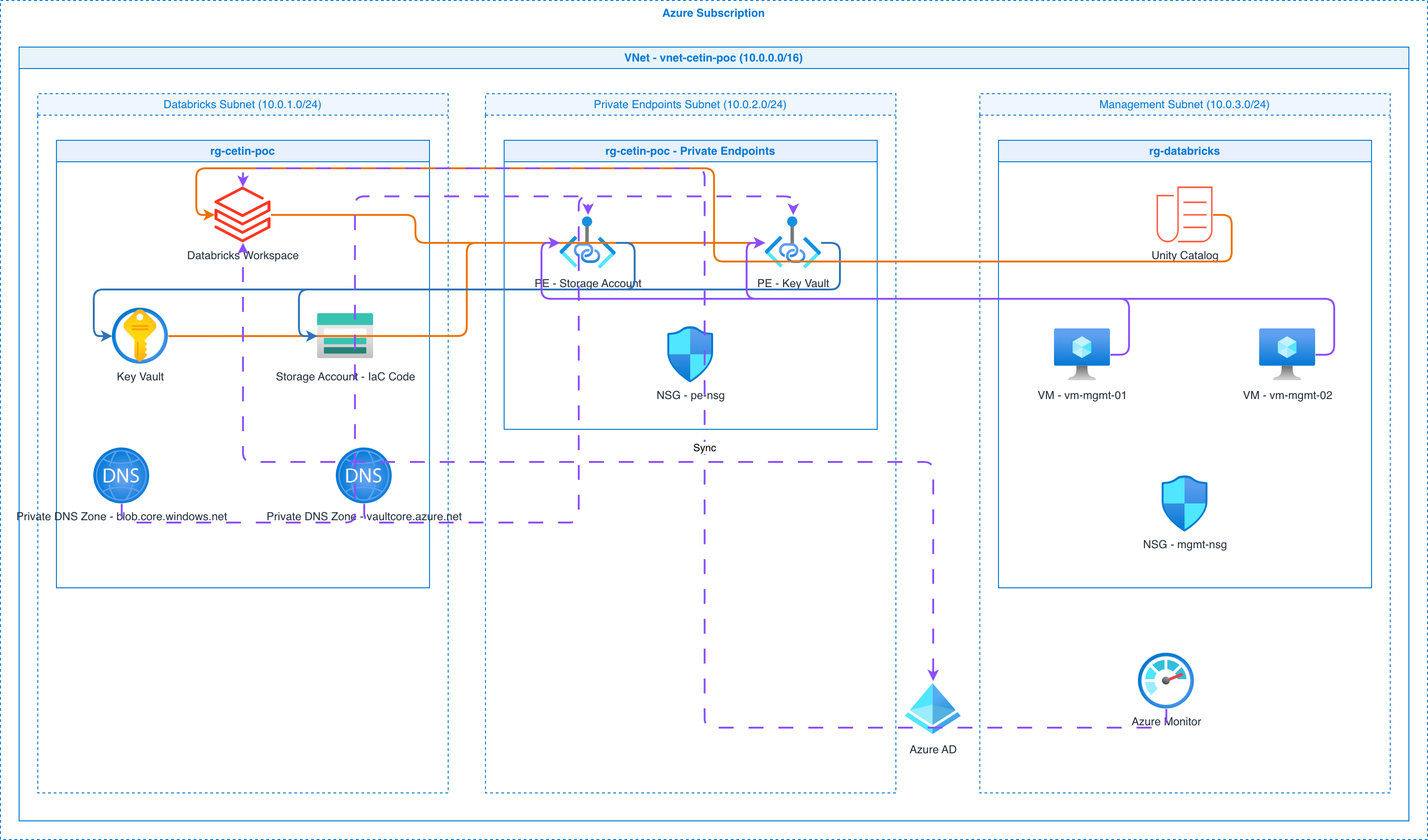This screenshot has height=840, width=1428.
Task: Select the PE - Storage Account endpoint icon
Action: click(588, 243)
